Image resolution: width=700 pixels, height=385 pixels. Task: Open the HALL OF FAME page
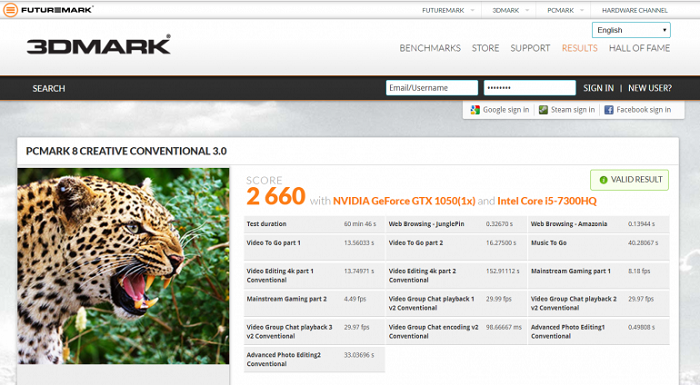click(x=639, y=48)
